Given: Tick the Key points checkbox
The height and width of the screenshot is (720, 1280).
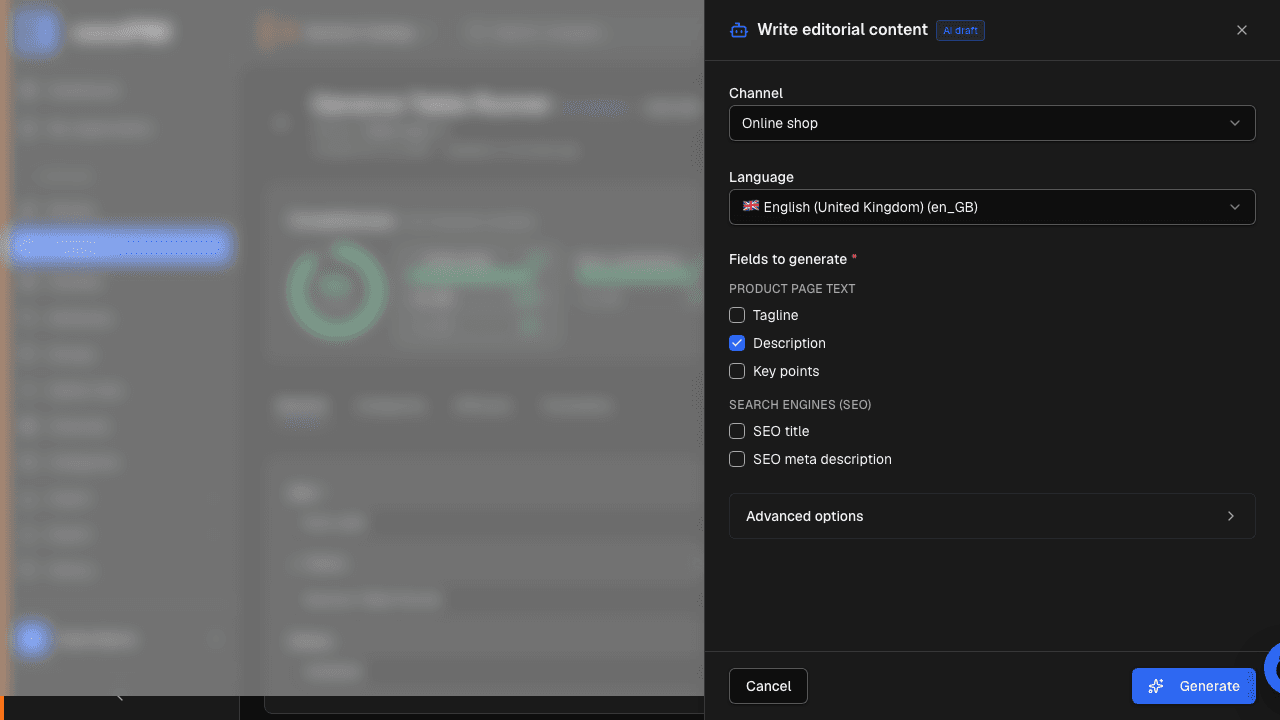Looking at the screenshot, I should point(737,371).
